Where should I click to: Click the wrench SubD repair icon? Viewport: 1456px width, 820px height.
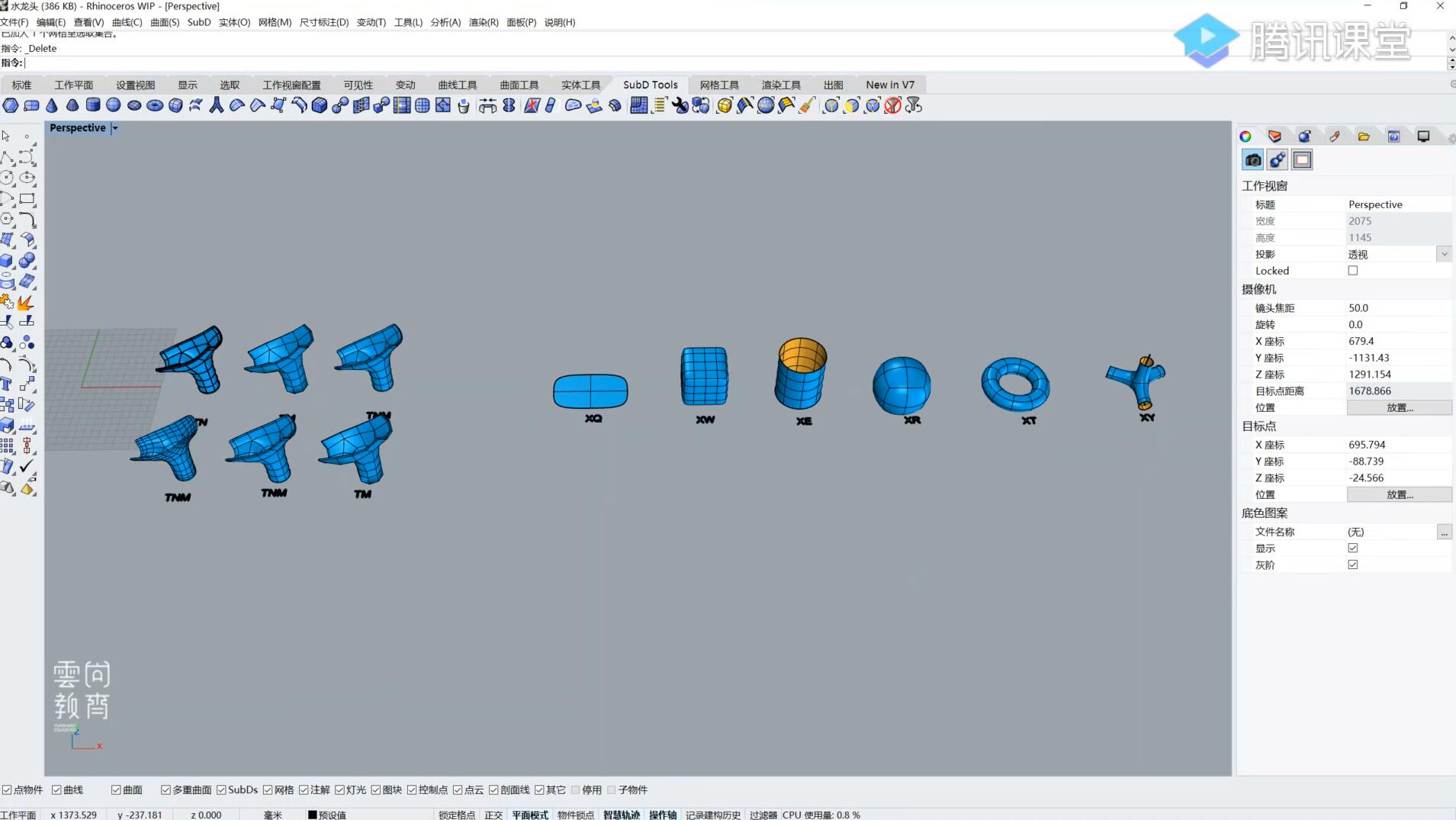(680, 105)
